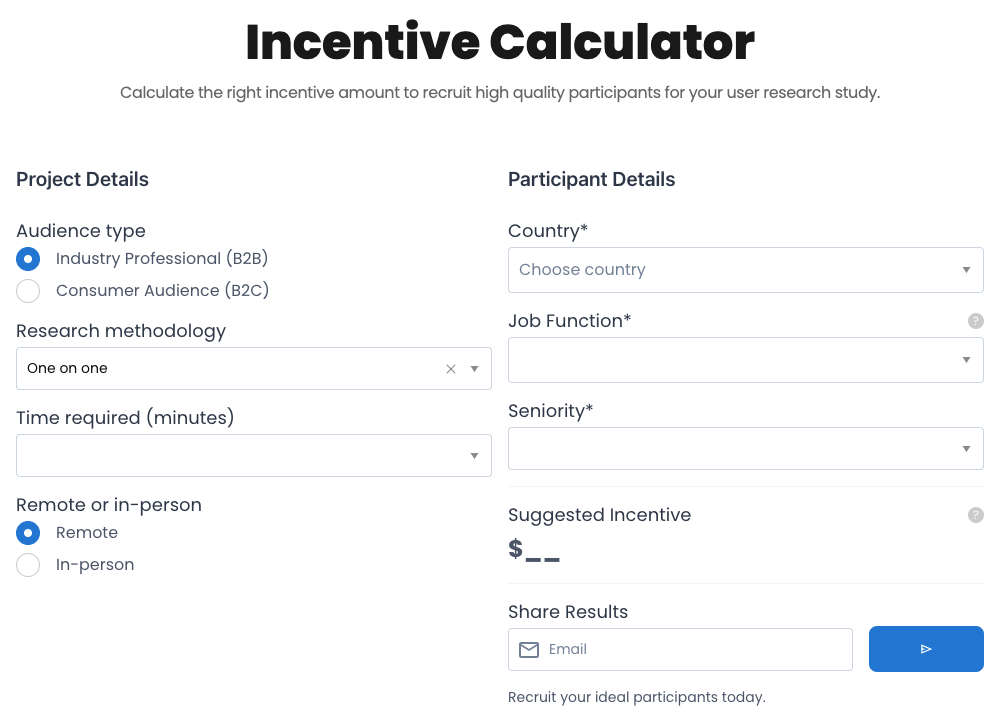Click "Recruit your ideal participants today" text
Viewport: 1000px width, 721px height.
click(637, 697)
